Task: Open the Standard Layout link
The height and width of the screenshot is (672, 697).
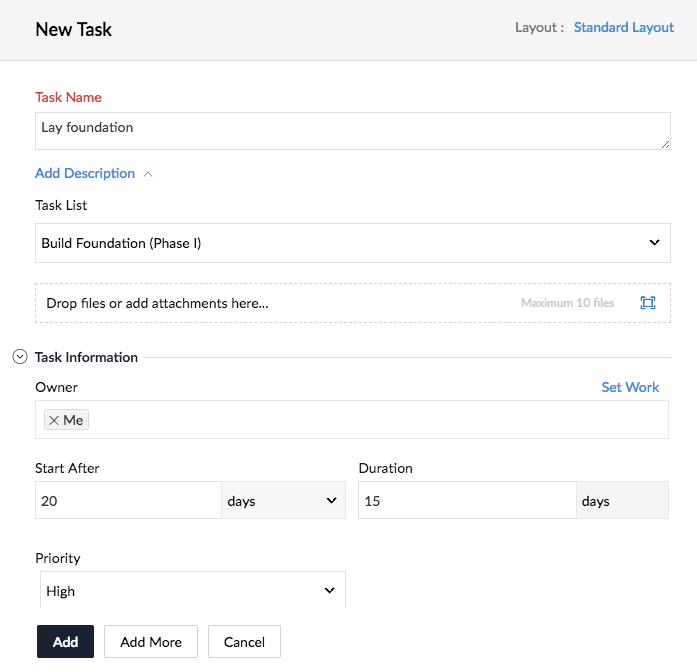Action: tap(624, 27)
